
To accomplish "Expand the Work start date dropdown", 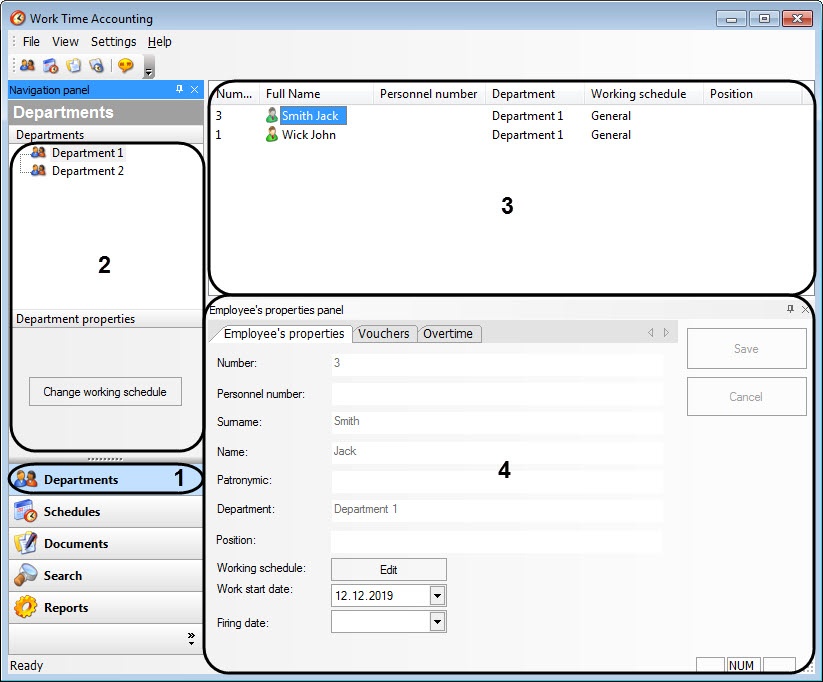I will point(437,596).
